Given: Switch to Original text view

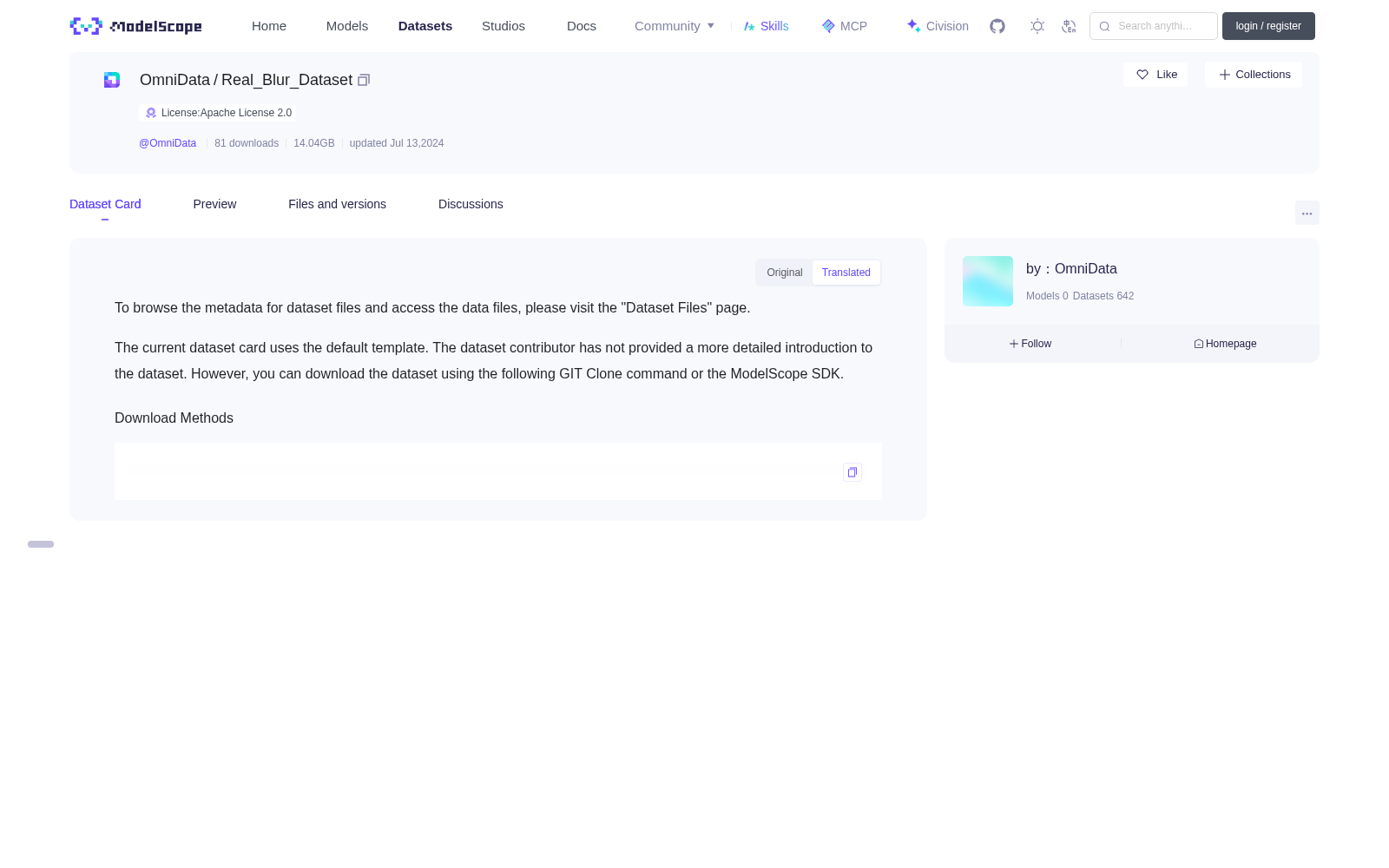Looking at the screenshot, I should (785, 273).
